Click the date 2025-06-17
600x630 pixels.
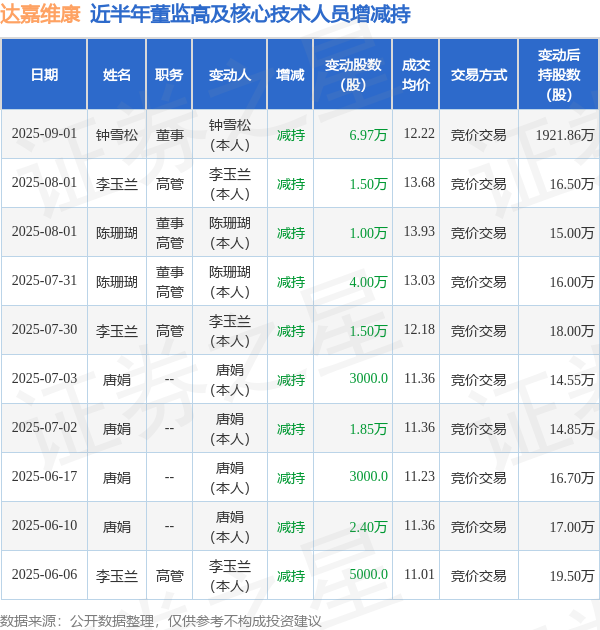(44, 477)
